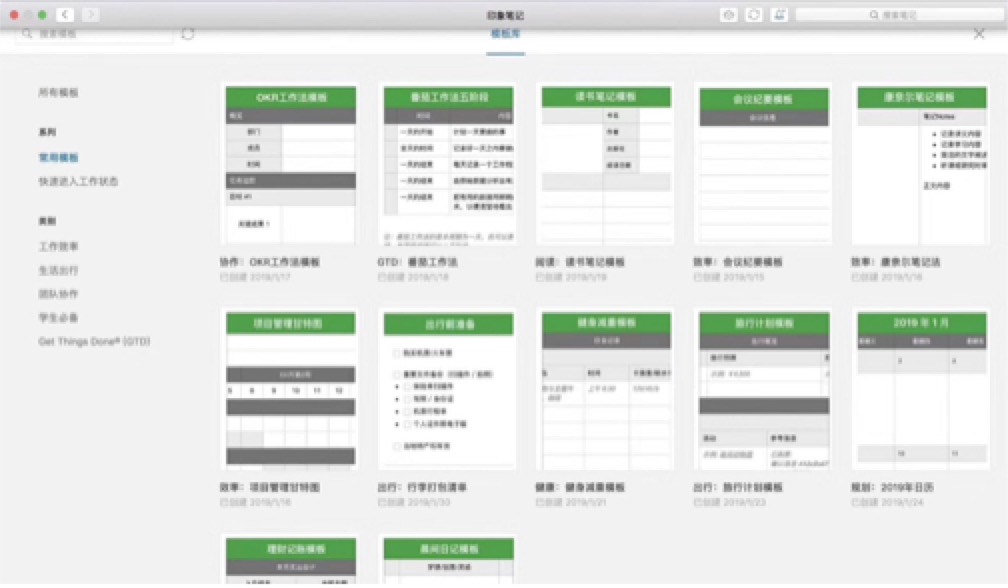Click the 规划: 2019年日历 title

892,487
